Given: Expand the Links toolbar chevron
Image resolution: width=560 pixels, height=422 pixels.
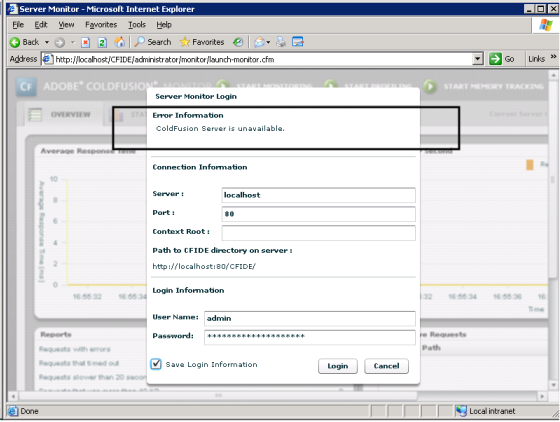Looking at the screenshot, I should pos(554,57).
